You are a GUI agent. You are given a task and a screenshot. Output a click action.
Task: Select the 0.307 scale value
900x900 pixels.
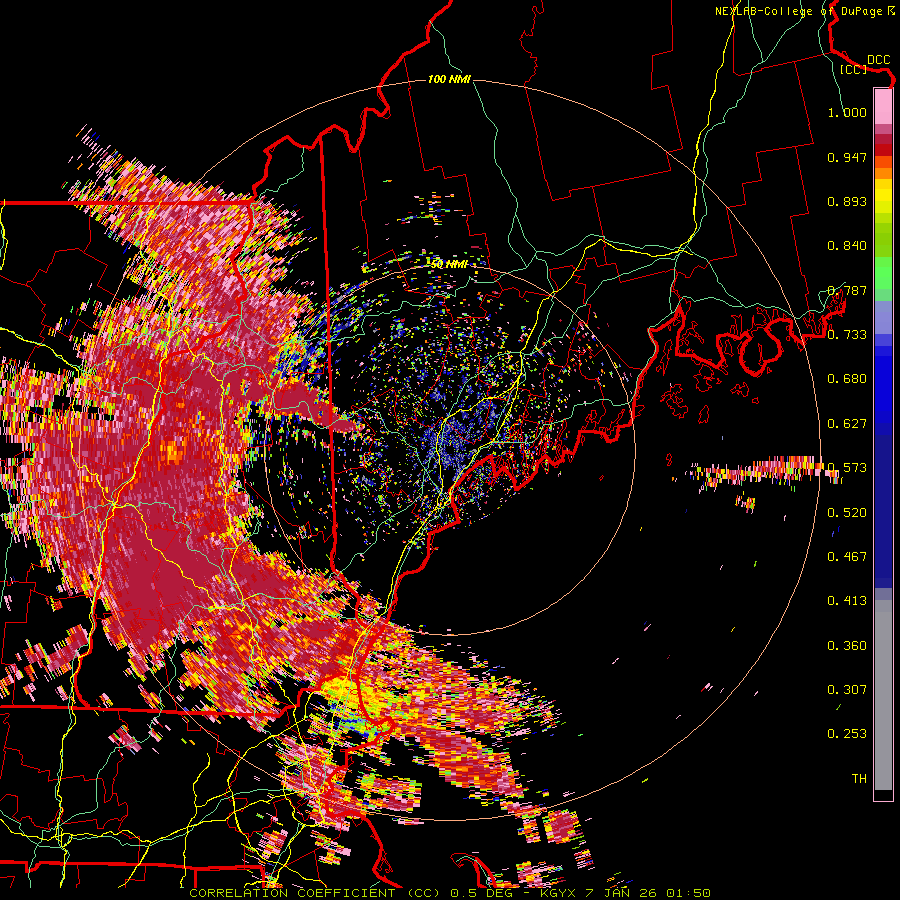click(847, 690)
